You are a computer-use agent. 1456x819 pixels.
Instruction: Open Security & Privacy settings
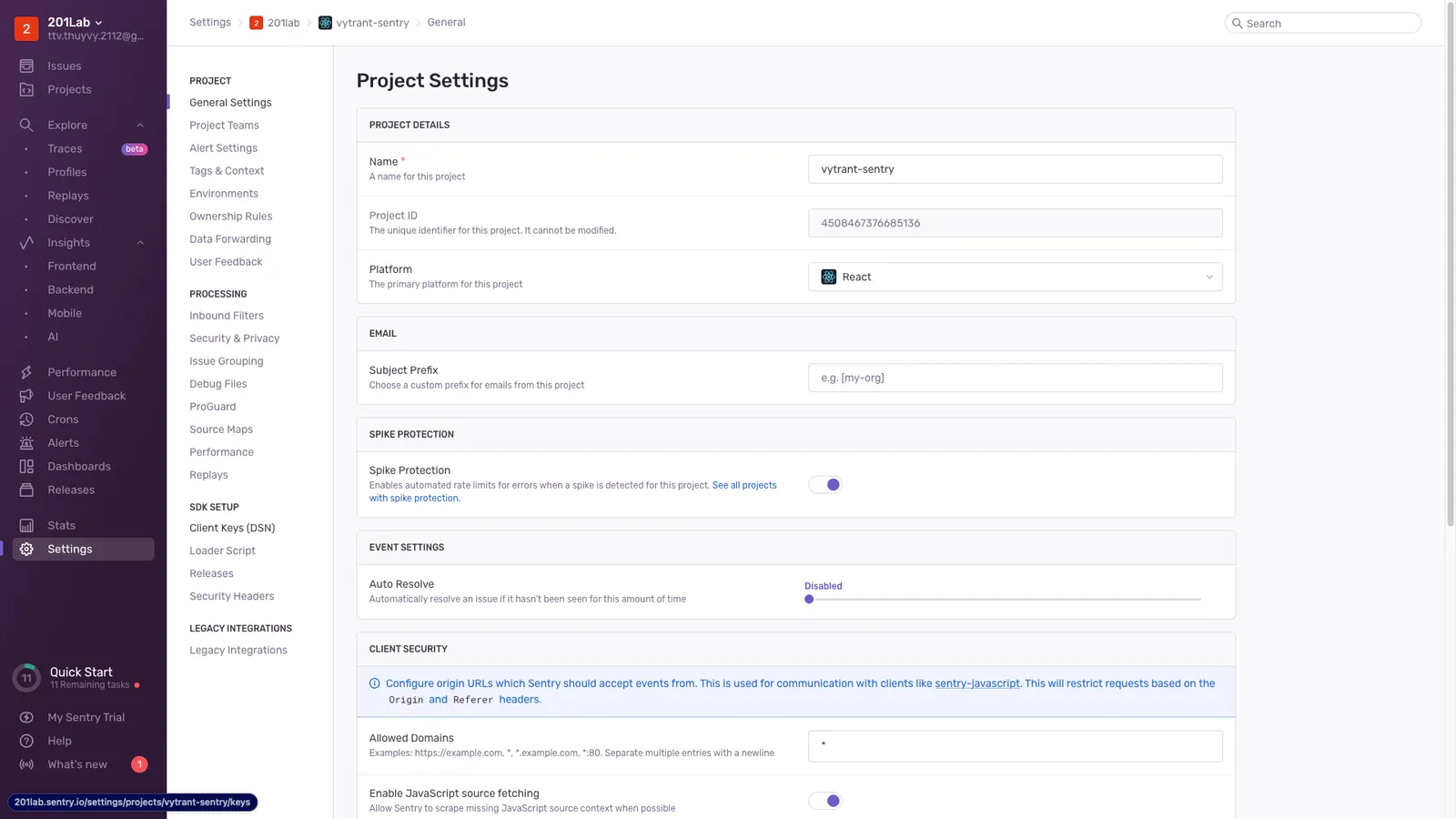234,339
